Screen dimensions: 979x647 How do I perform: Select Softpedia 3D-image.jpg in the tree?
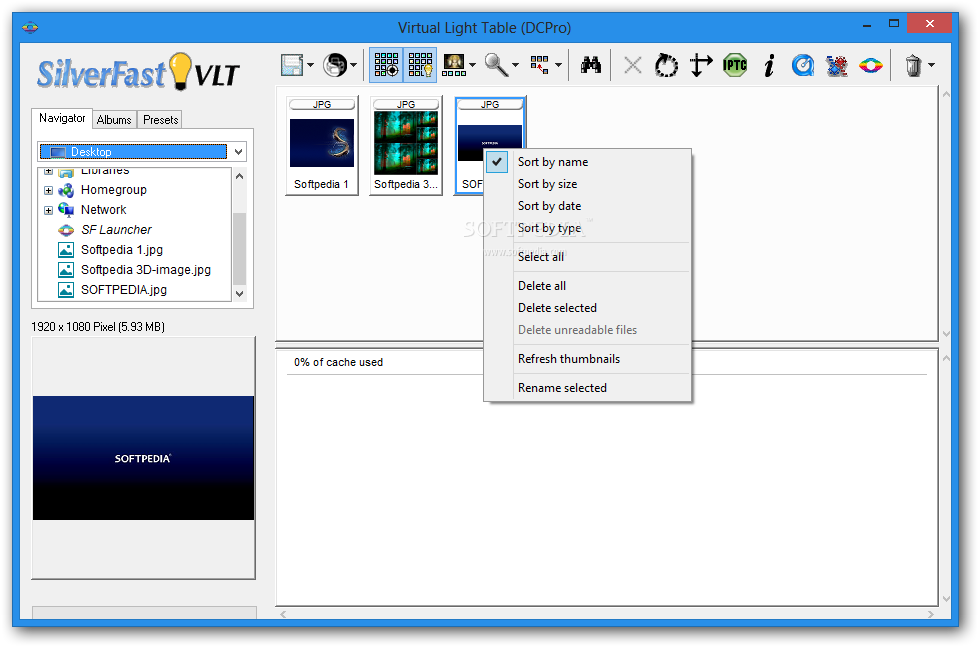tap(145, 270)
